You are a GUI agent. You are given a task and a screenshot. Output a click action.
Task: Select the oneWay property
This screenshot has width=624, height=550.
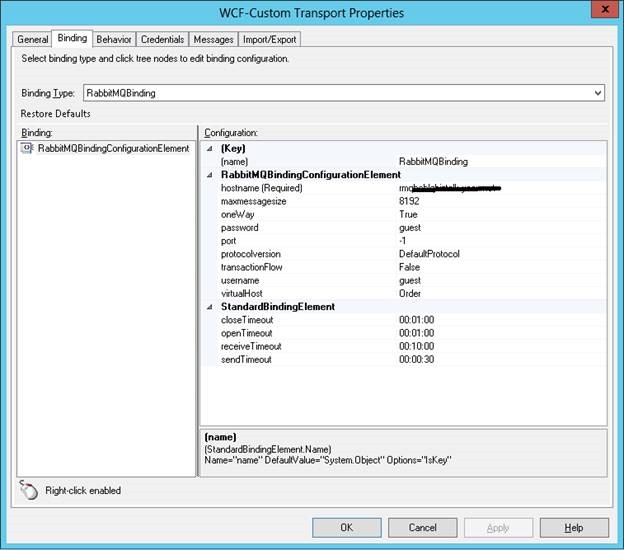pyautogui.click(x=238, y=215)
